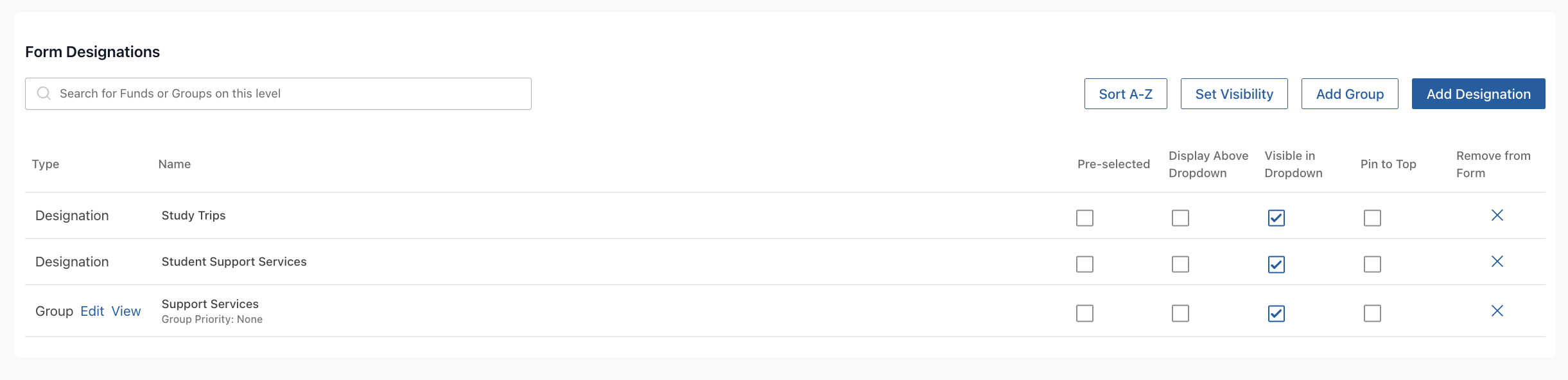1568x380 pixels.
Task: Enable Pin to Top for Support Services group
Action: (x=1372, y=313)
